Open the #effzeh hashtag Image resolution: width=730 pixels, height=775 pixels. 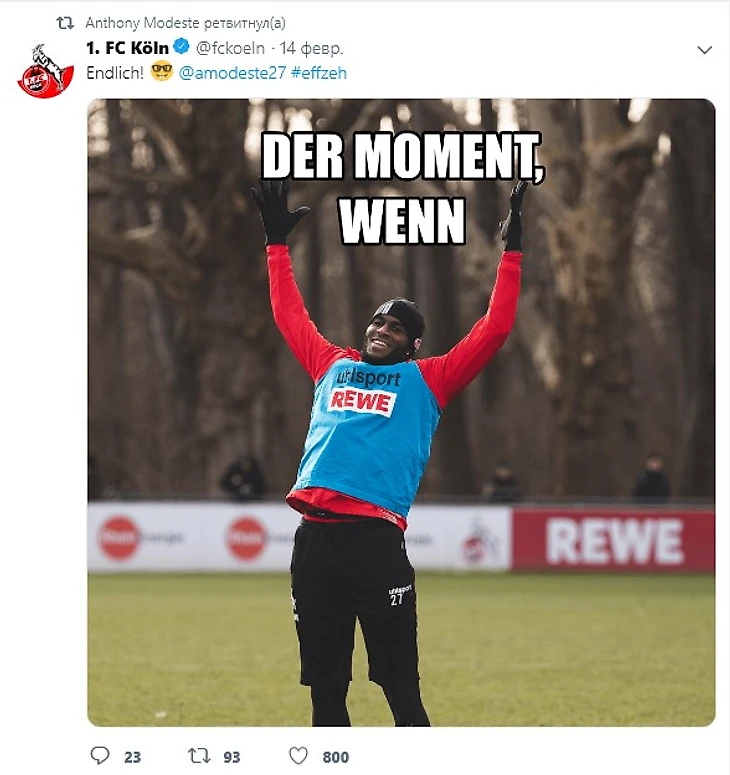click(x=319, y=73)
